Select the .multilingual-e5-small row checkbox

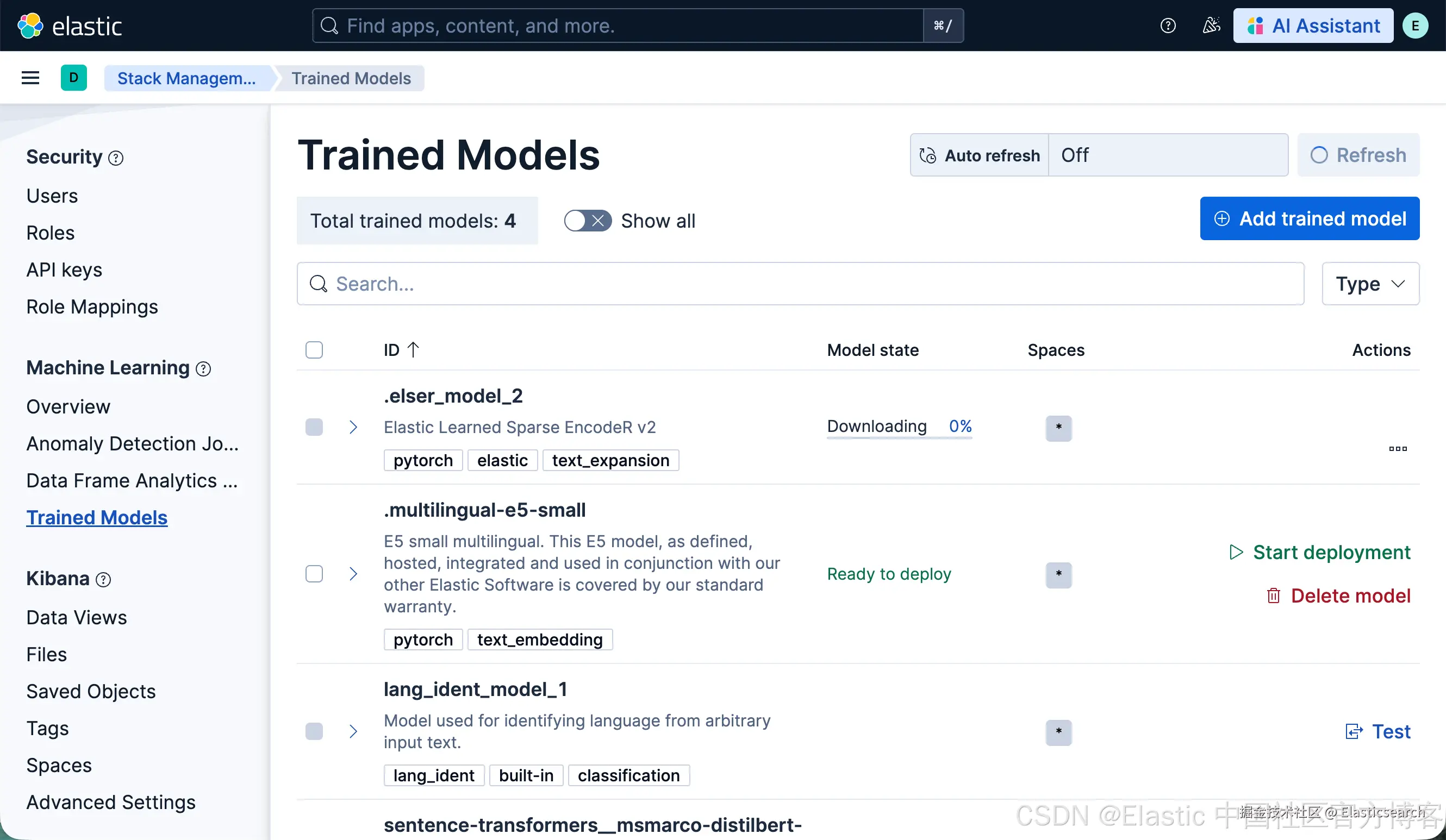point(314,574)
